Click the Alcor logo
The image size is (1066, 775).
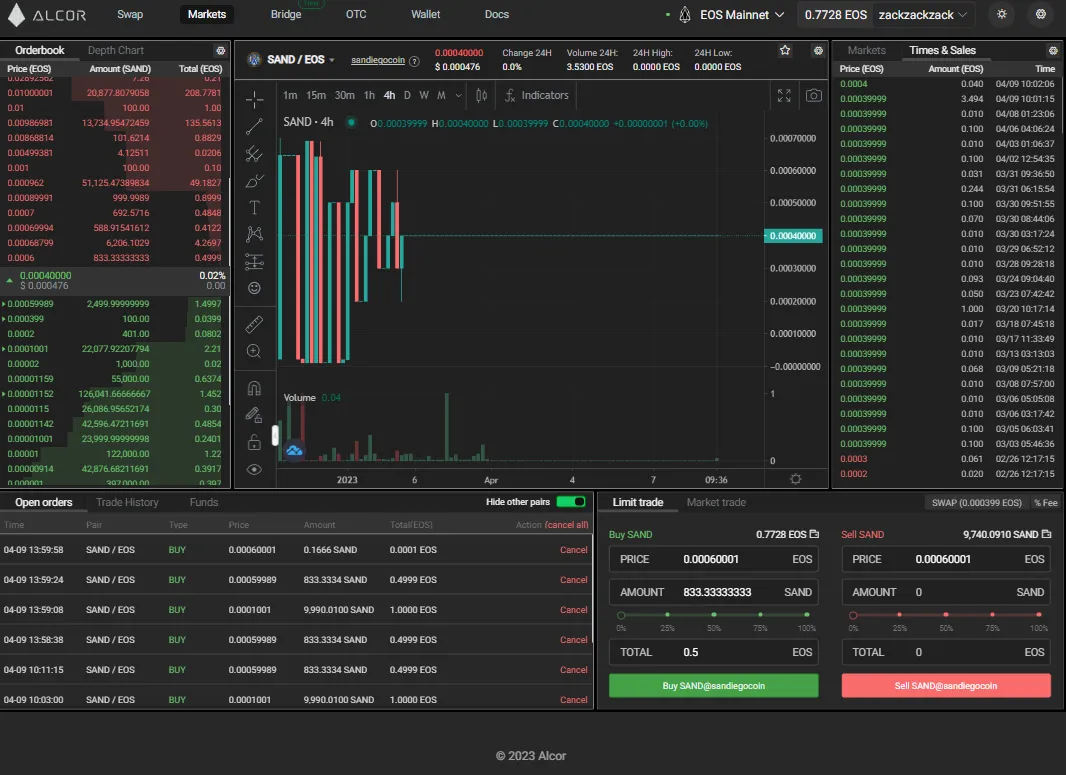tap(47, 15)
